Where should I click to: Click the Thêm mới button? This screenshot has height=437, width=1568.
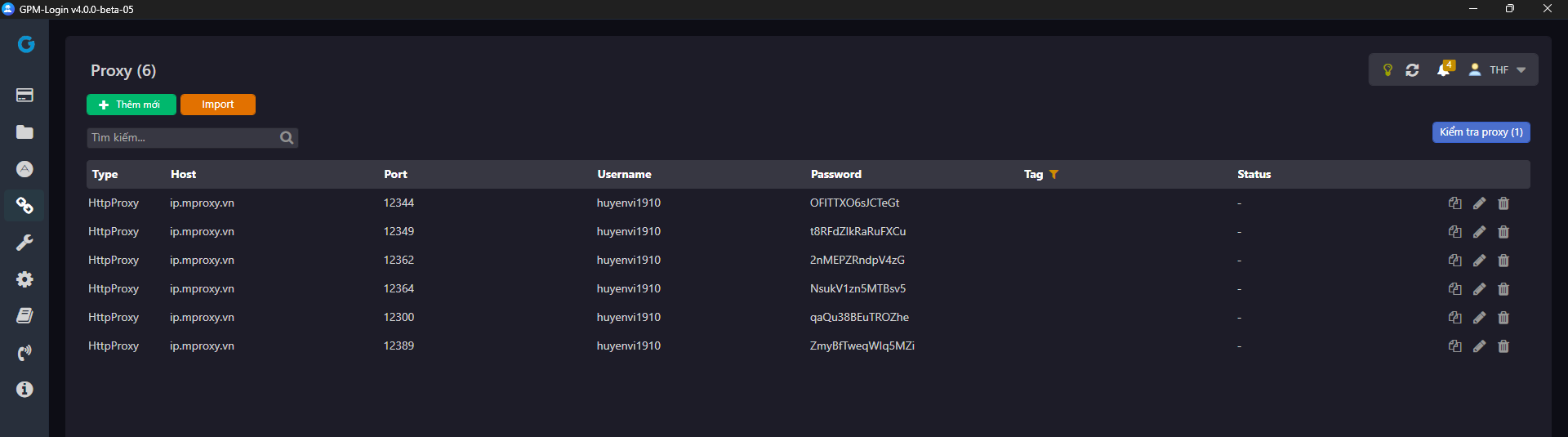131,105
